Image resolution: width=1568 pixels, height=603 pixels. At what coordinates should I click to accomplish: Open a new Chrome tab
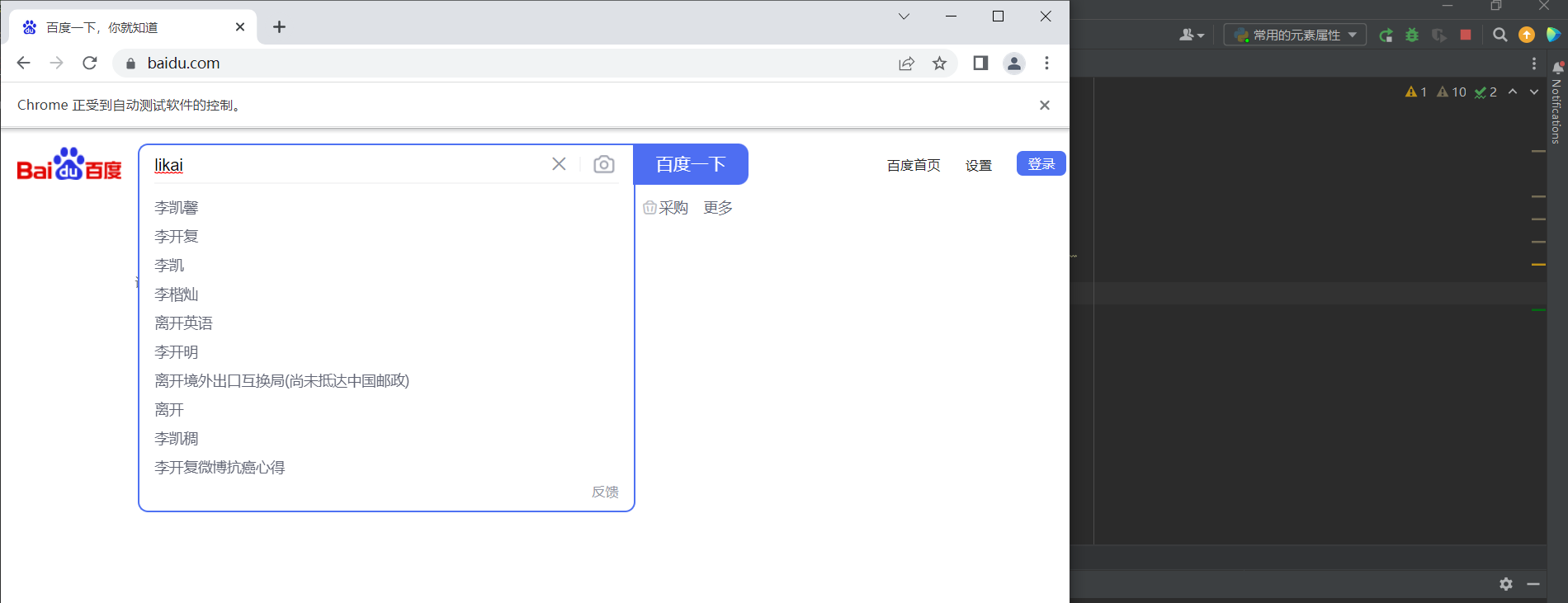tap(279, 27)
